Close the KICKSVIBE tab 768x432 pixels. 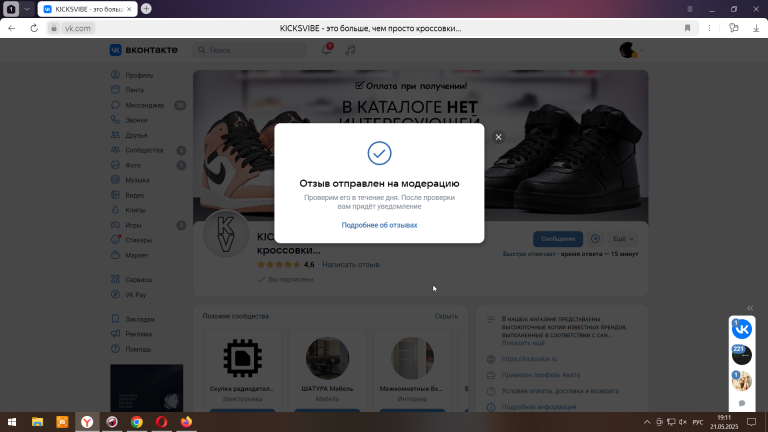pos(129,9)
